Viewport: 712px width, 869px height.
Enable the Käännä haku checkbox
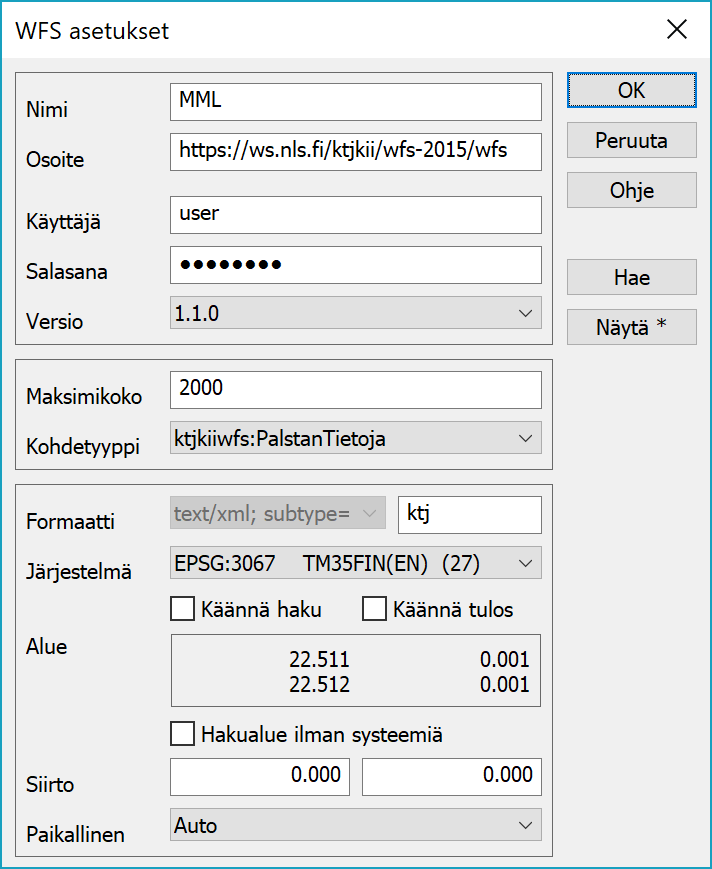pyautogui.click(x=183, y=609)
